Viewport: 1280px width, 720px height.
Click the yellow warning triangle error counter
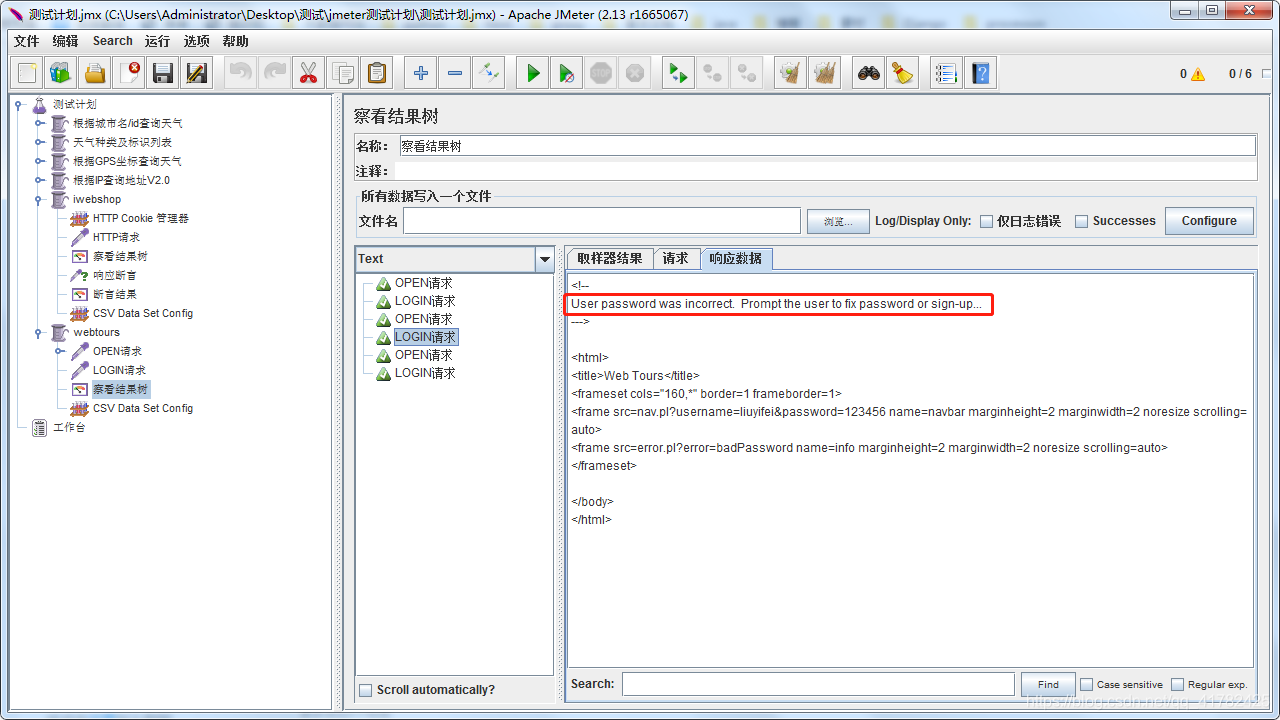1198,74
